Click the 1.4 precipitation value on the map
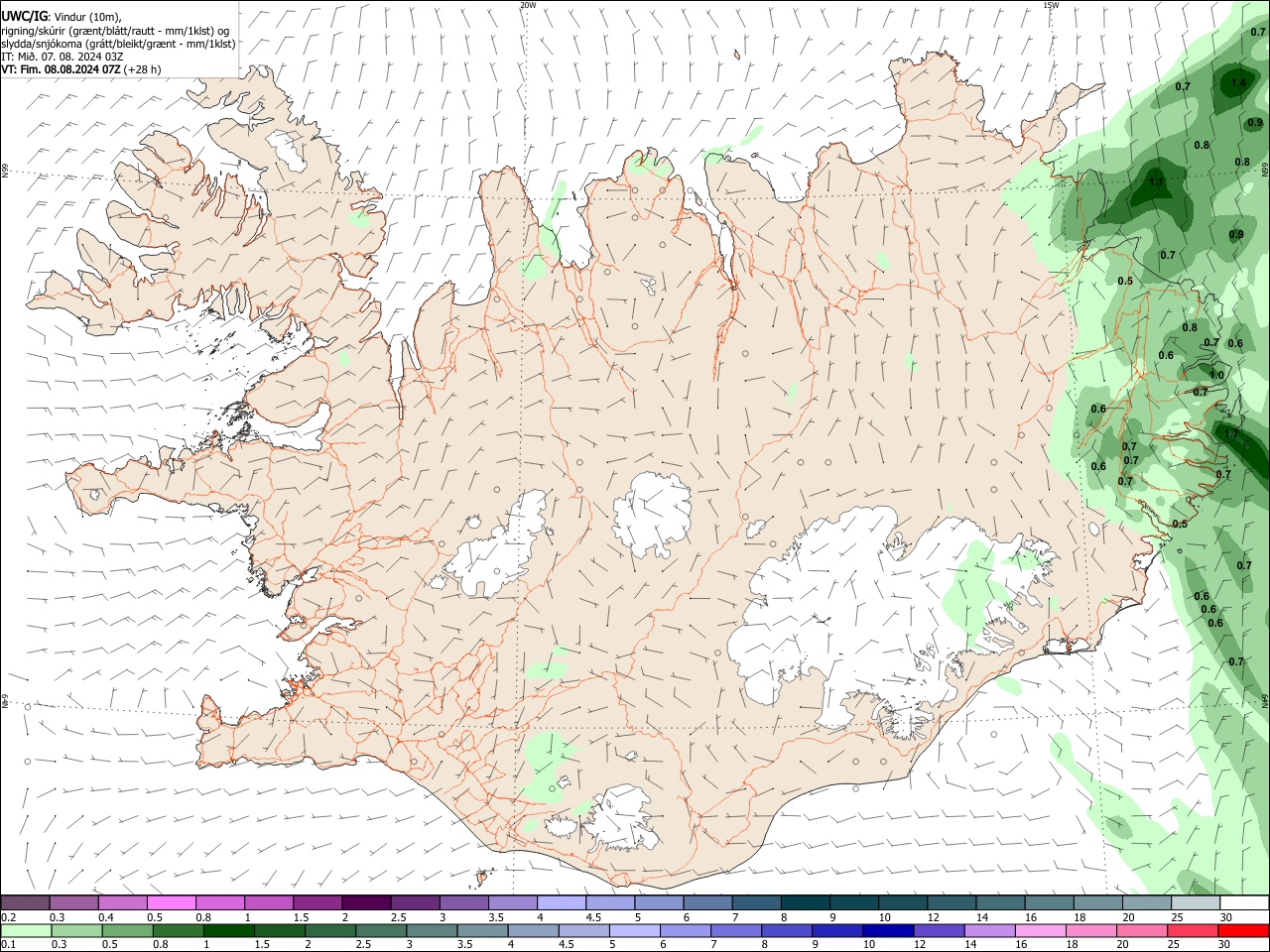Screen dimensions: 1270x952 pos(1238,83)
